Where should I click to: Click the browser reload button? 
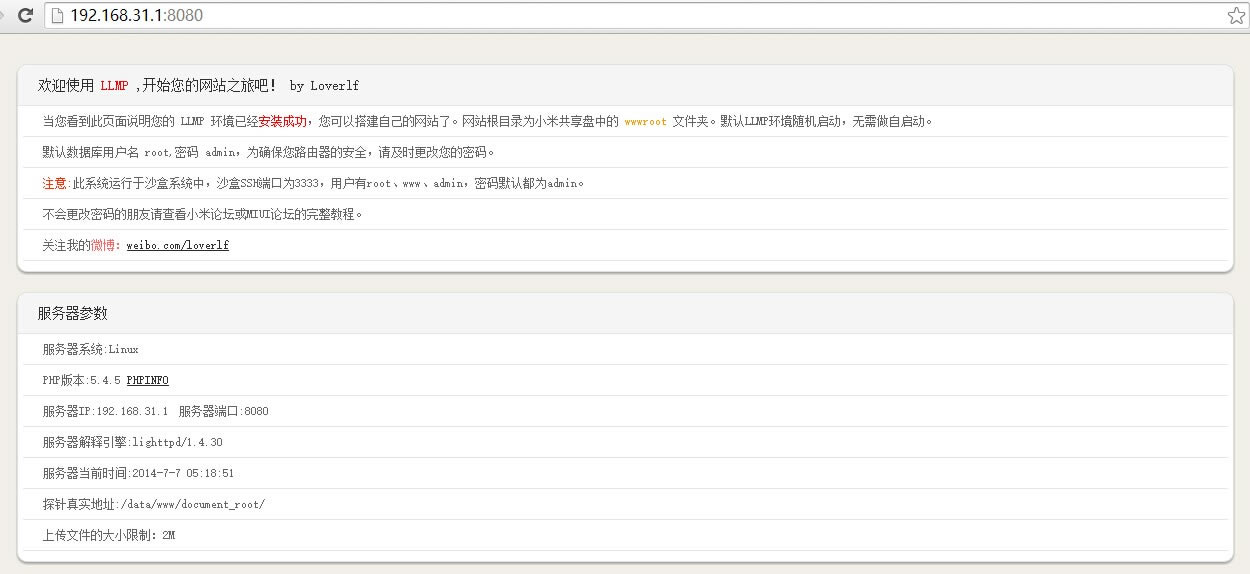(25, 15)
